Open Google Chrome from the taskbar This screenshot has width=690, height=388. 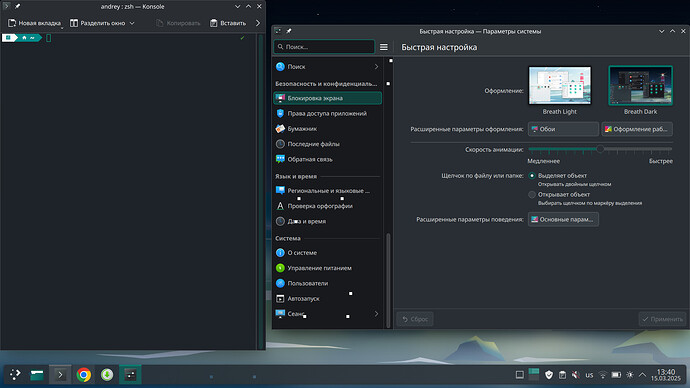(84, 375)
